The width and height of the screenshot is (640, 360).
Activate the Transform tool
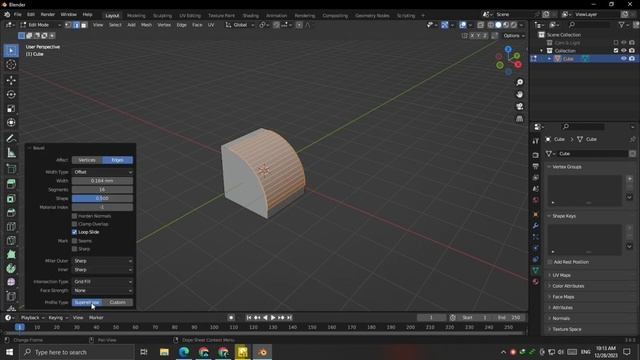[x=11, y=122]
